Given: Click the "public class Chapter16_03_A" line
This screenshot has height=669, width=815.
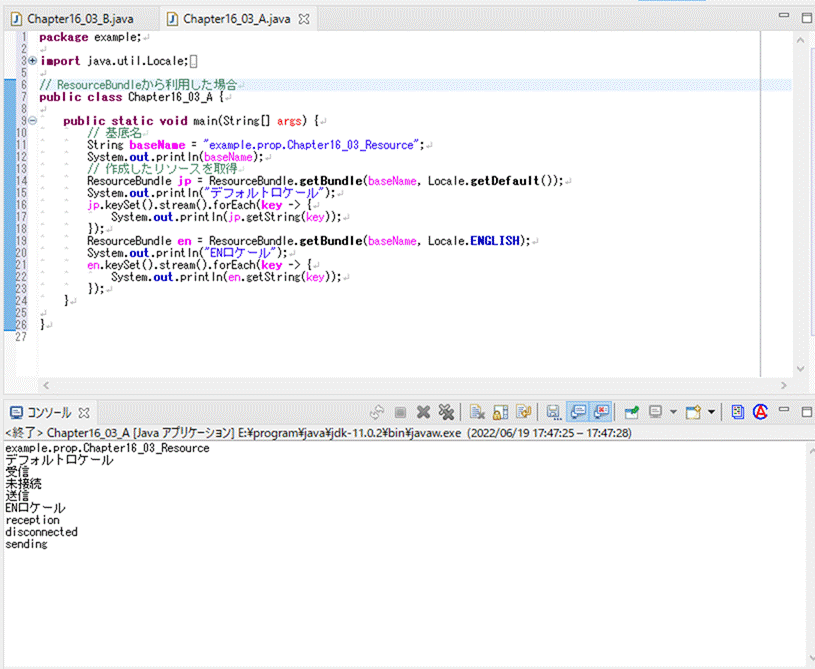Looking at the screenshot, I should pyautogui.click(x=132, y=97).
